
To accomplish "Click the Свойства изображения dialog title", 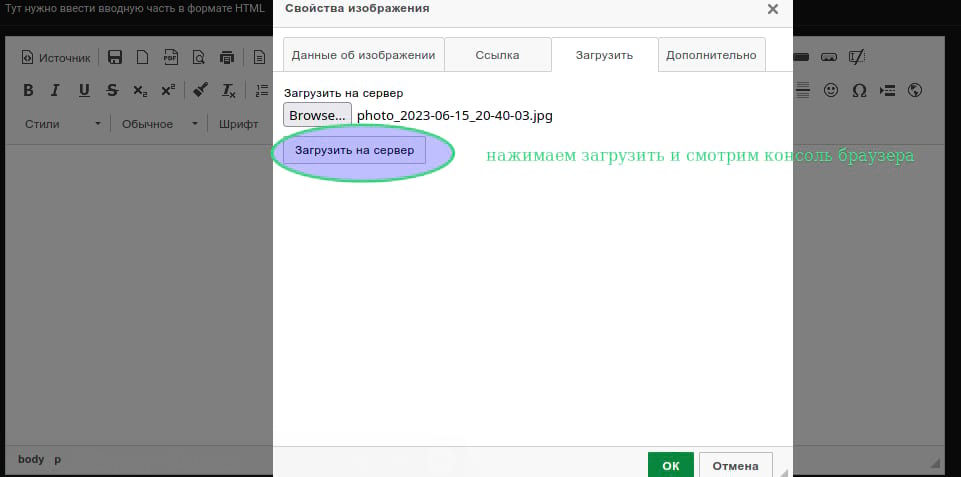I will coord(357,9).
